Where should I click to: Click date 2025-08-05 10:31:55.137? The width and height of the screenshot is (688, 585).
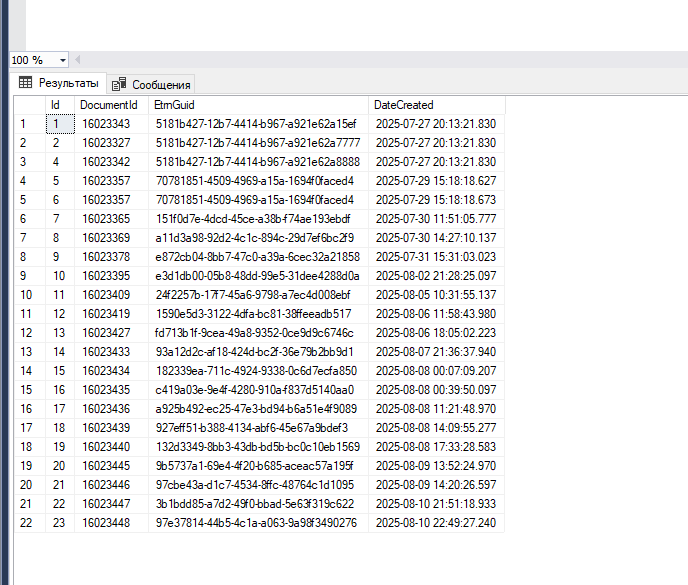point(437,294)
